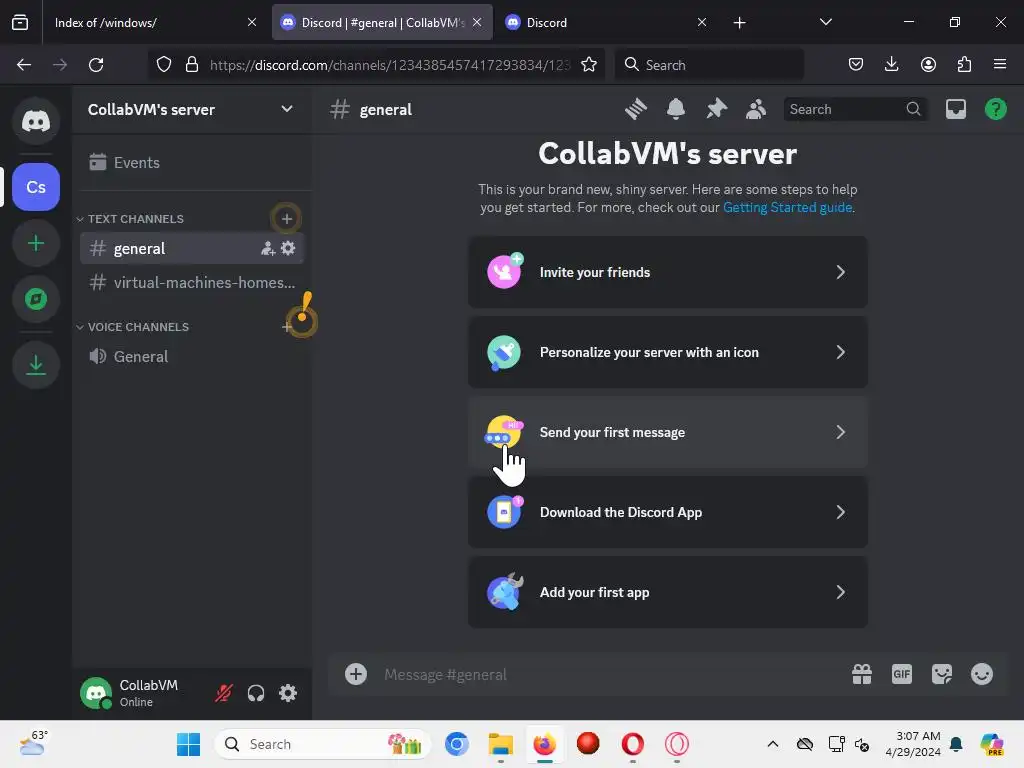This screenshot has height=768, width=1024.
Task: Toggle deafen headphones button
Action: (x=256, y=693)
